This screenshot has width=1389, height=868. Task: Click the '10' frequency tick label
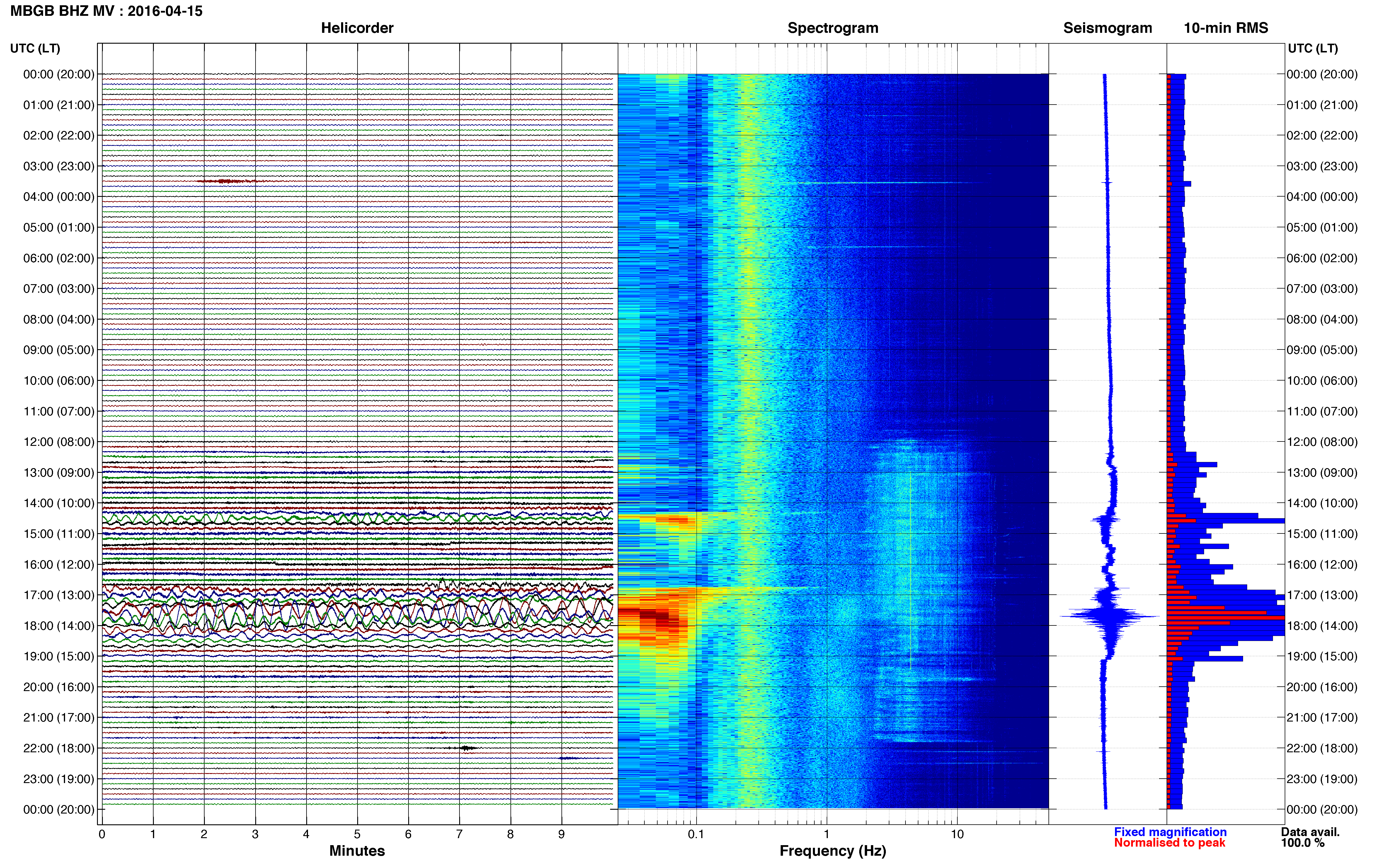click(x=957, y=834)
